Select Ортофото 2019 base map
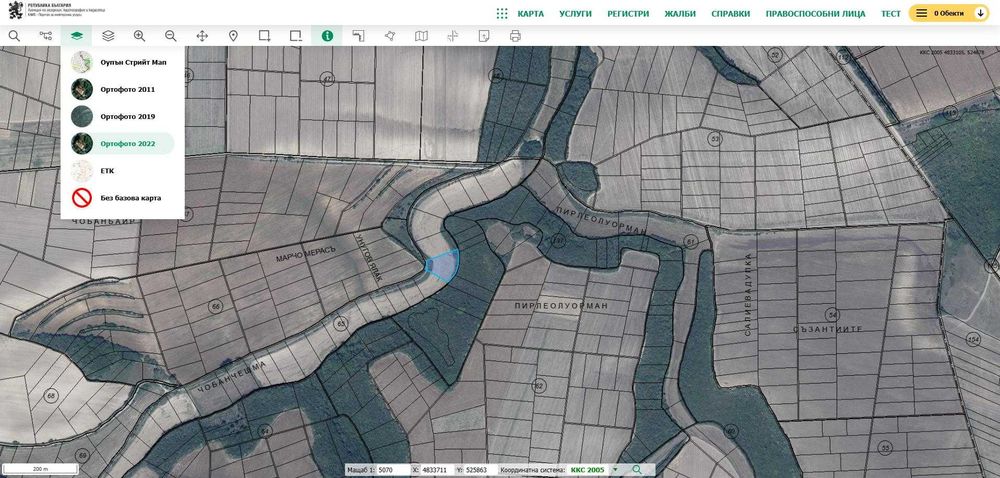1000x478 pixels. [x=127, y=116]
